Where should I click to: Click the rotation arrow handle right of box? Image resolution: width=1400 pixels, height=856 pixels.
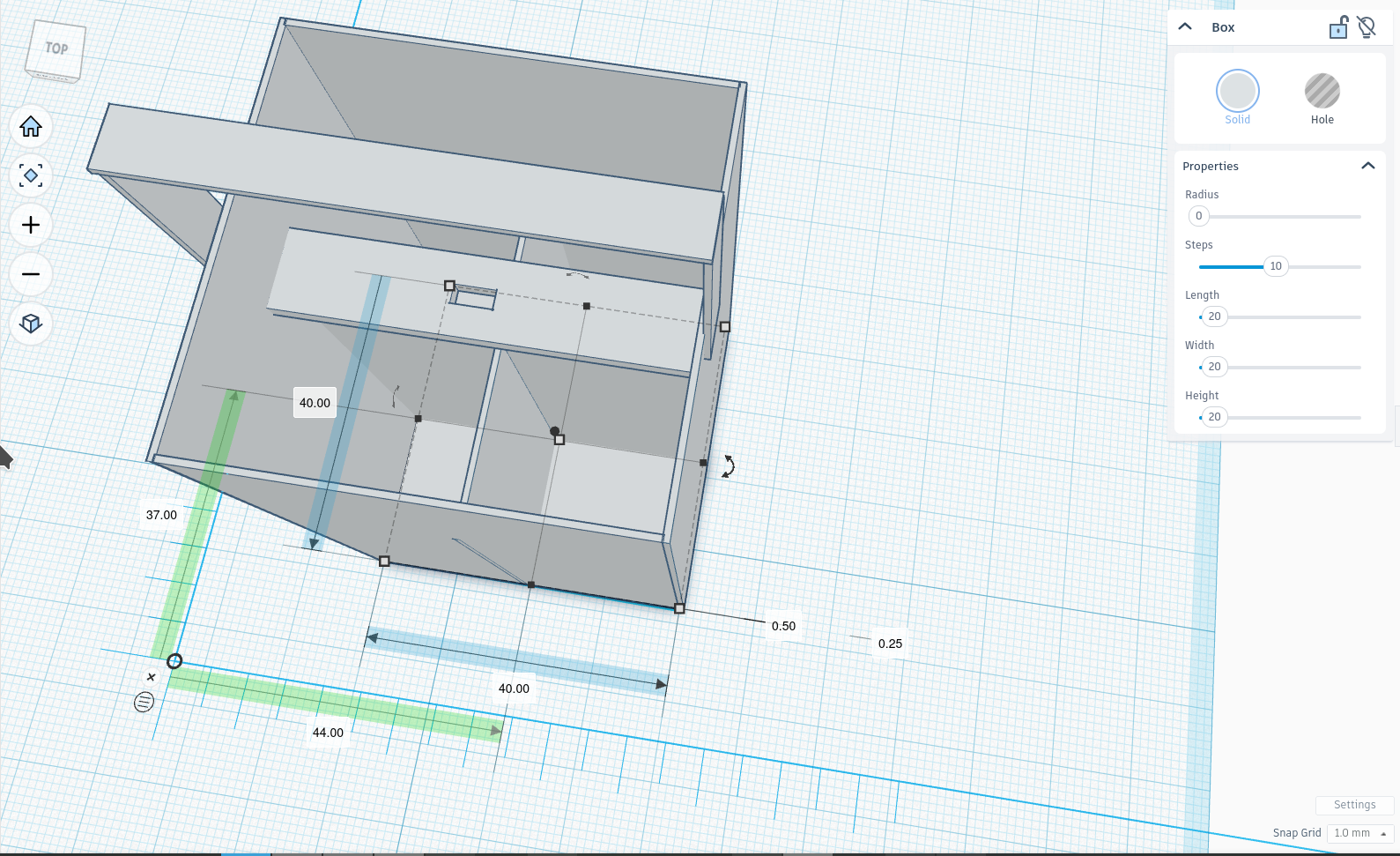729,466
